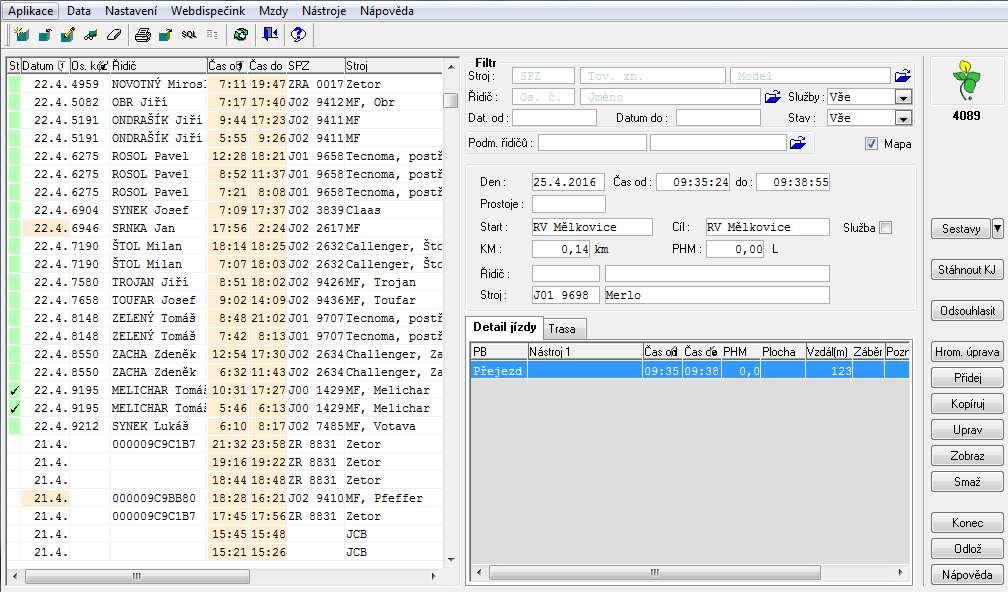This screenshot has width=1008, height=592.
Task: Select the Detail jízdy tab
Action: click(x=505, y=327)
